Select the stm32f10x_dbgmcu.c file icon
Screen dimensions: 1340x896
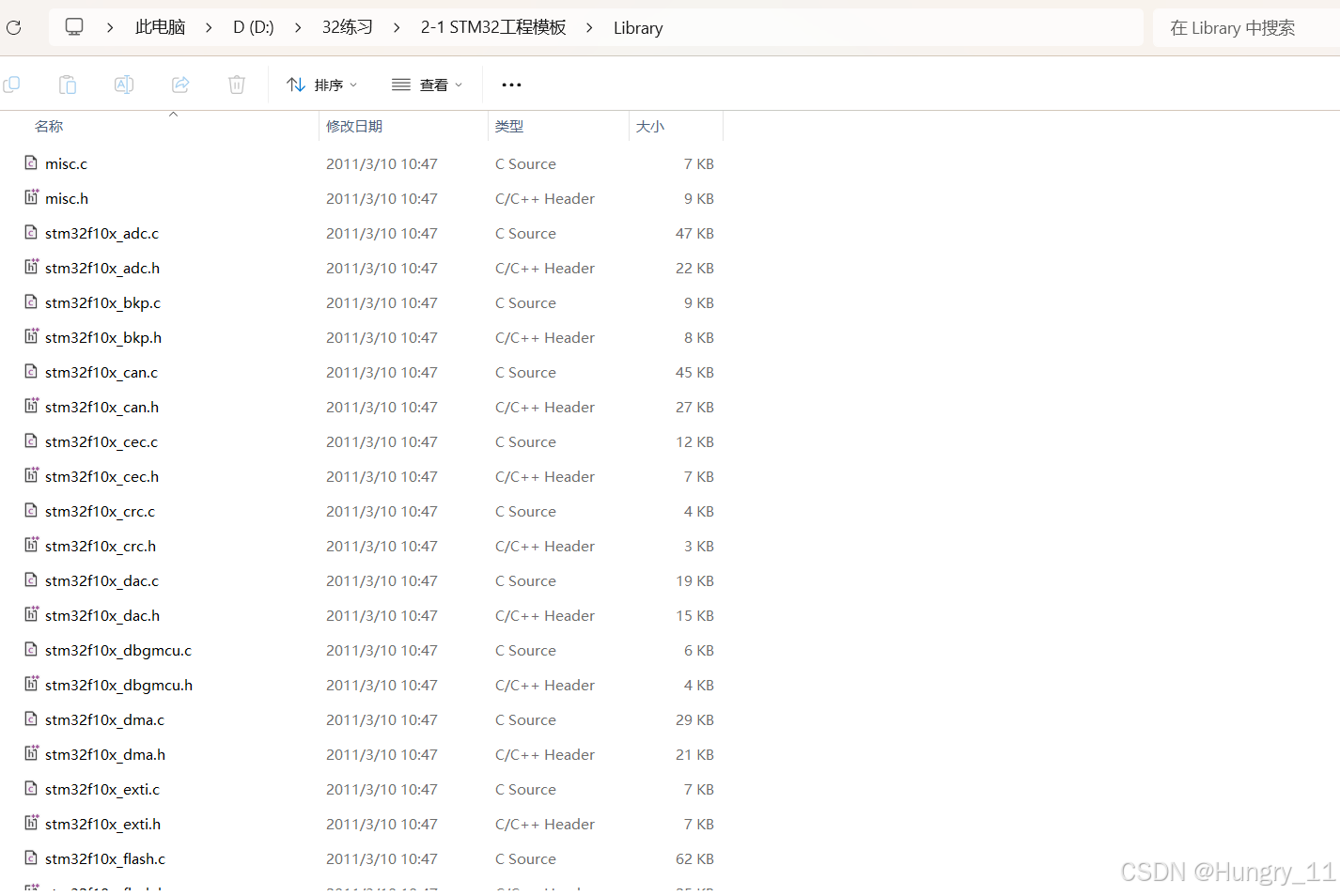click(x=31, y=649)
